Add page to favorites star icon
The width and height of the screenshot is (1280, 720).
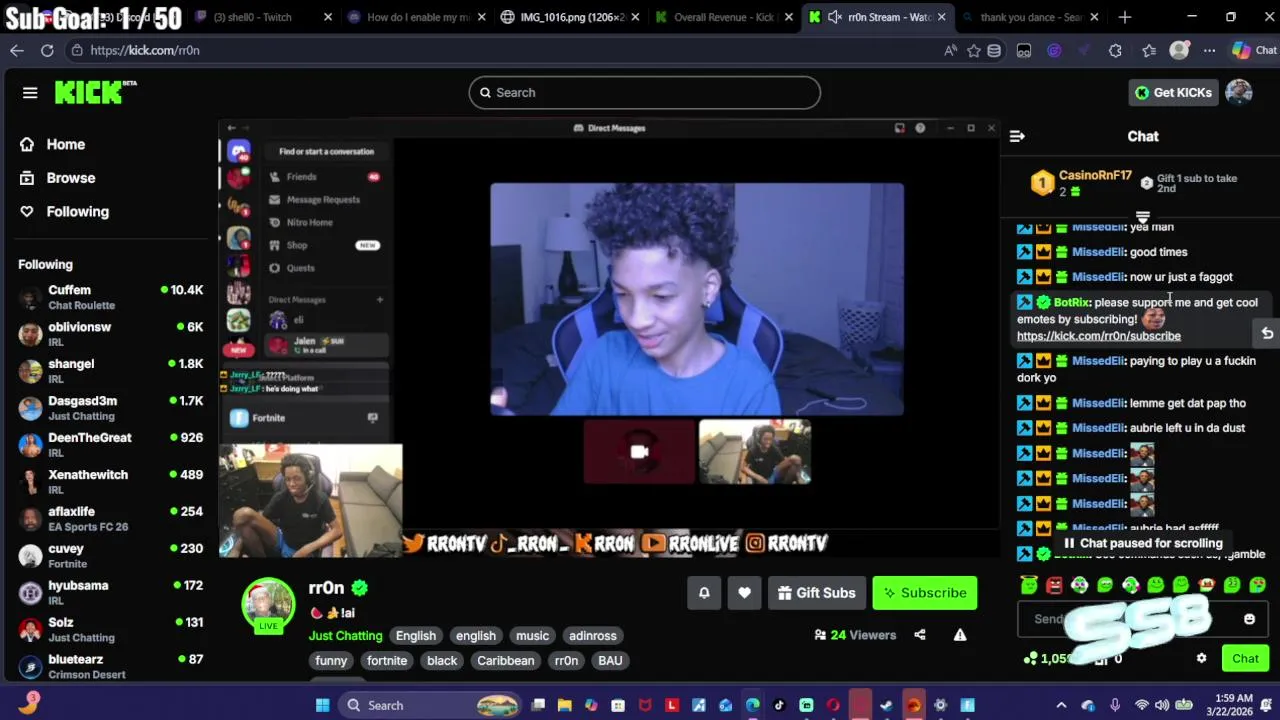[973, 50]
